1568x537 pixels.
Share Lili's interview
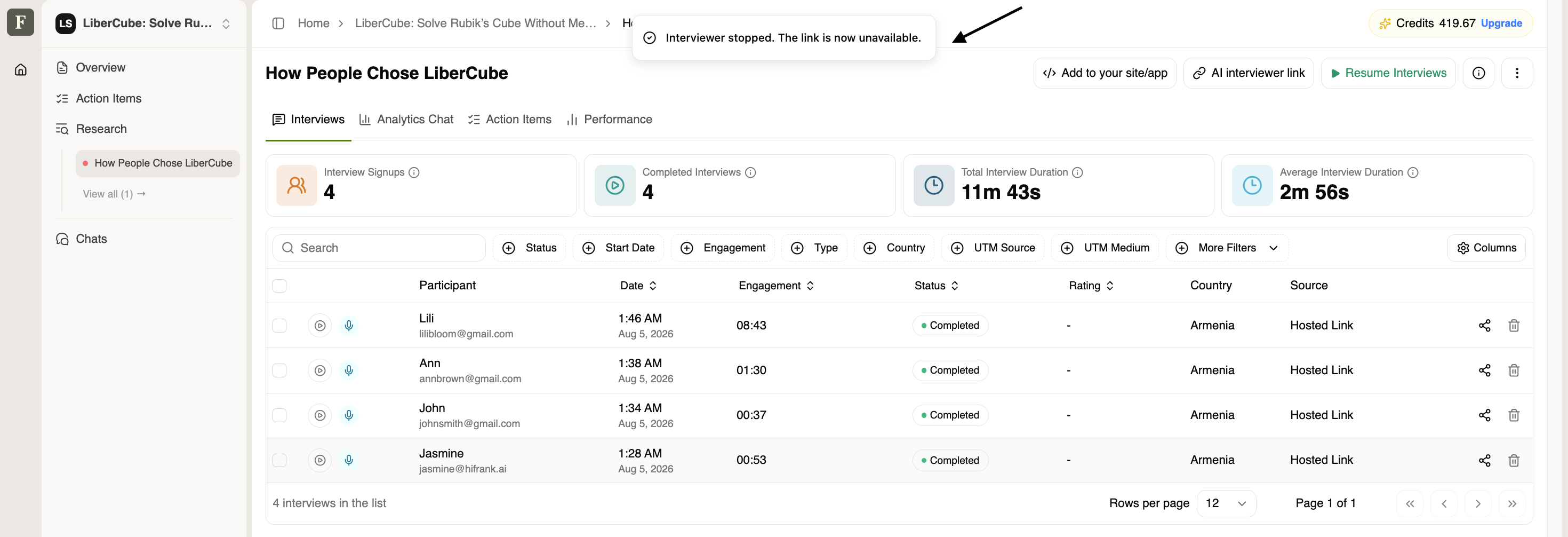pyautogui.click(x=1485, y=326)
